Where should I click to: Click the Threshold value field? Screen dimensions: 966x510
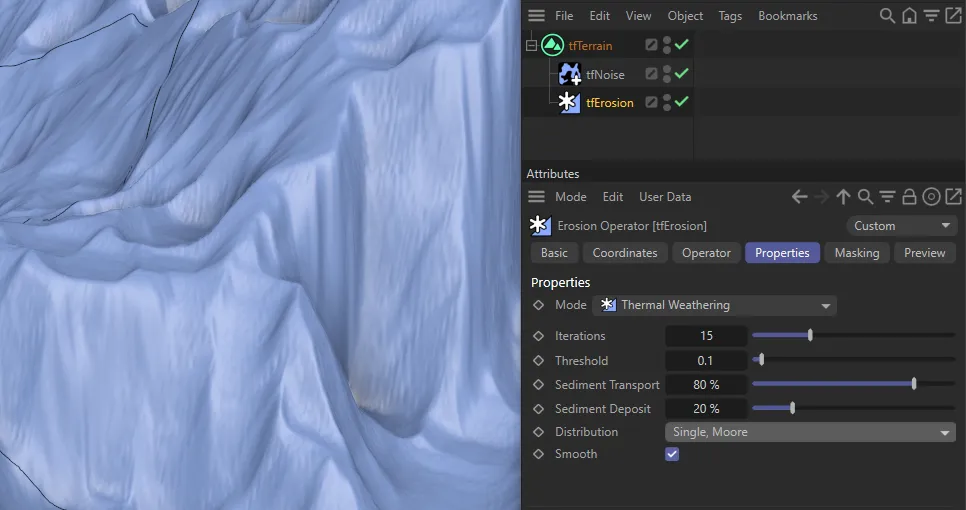[x=706, y=360]
